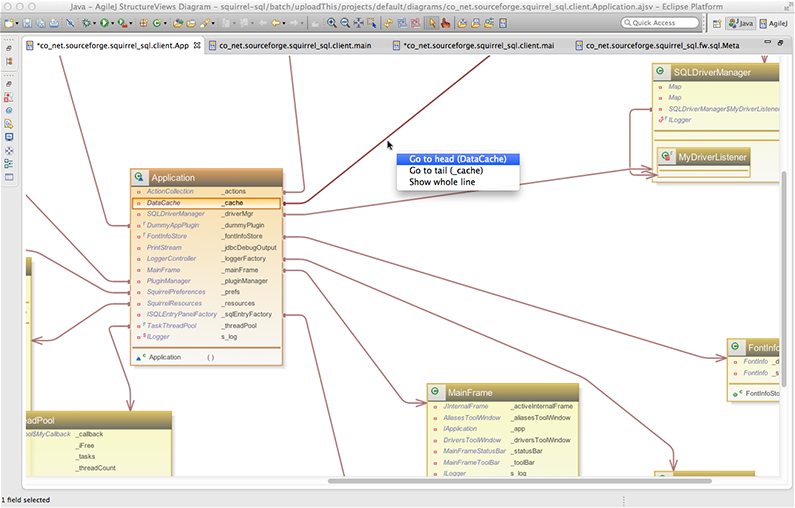Click the Run Last Tool icon
The height and width of the screenshot is (508, 795).
coord(122,23)
